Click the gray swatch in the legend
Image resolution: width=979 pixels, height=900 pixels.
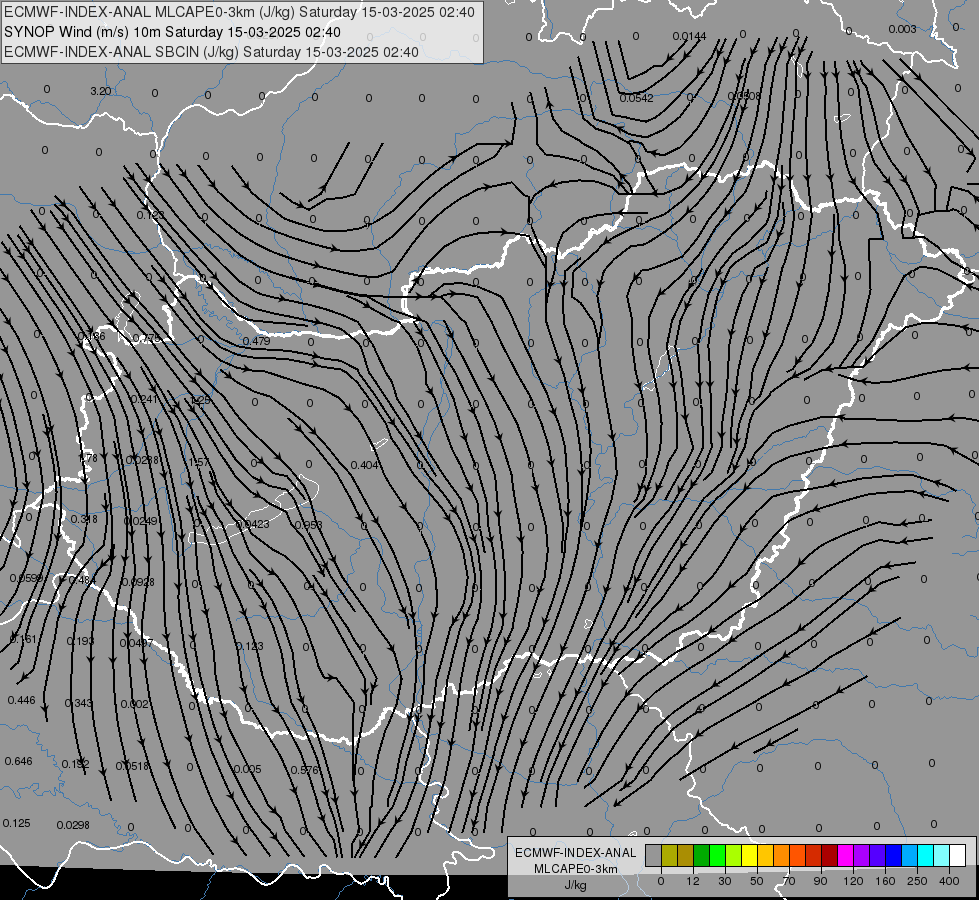[x=653, y=855]
